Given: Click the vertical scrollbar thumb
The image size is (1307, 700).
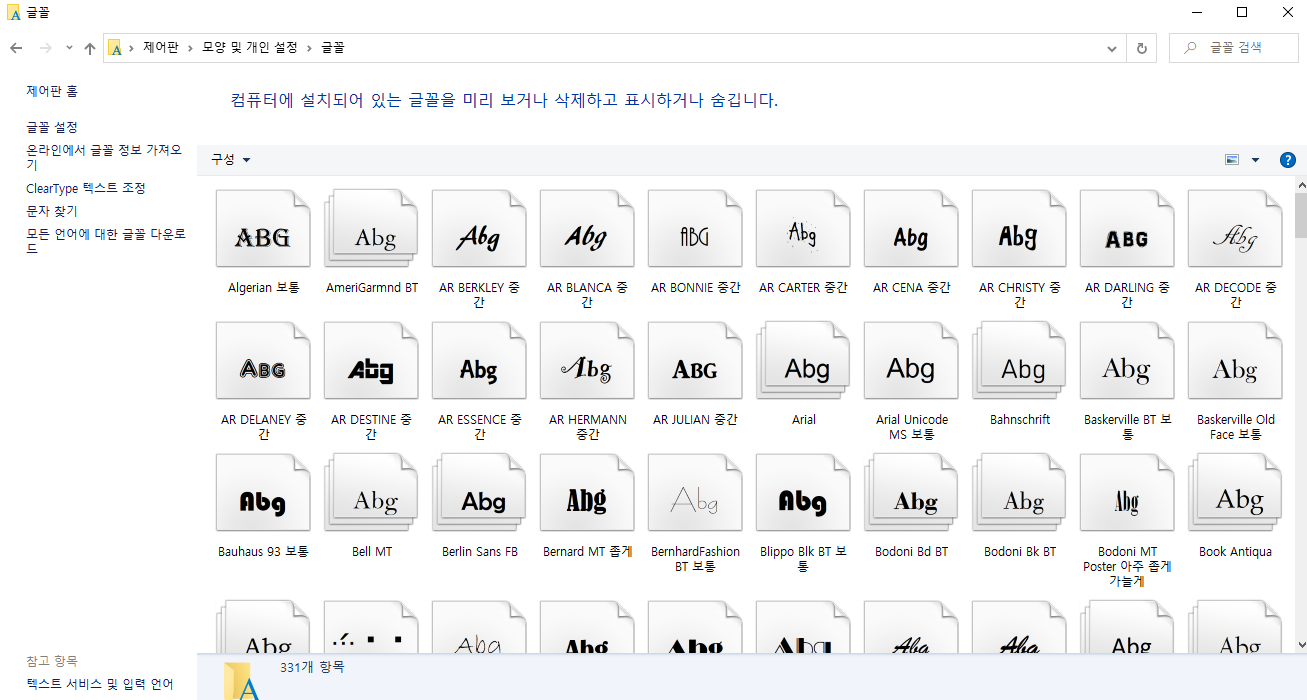Looking at the screenshot, I should tap(1300, 215).
